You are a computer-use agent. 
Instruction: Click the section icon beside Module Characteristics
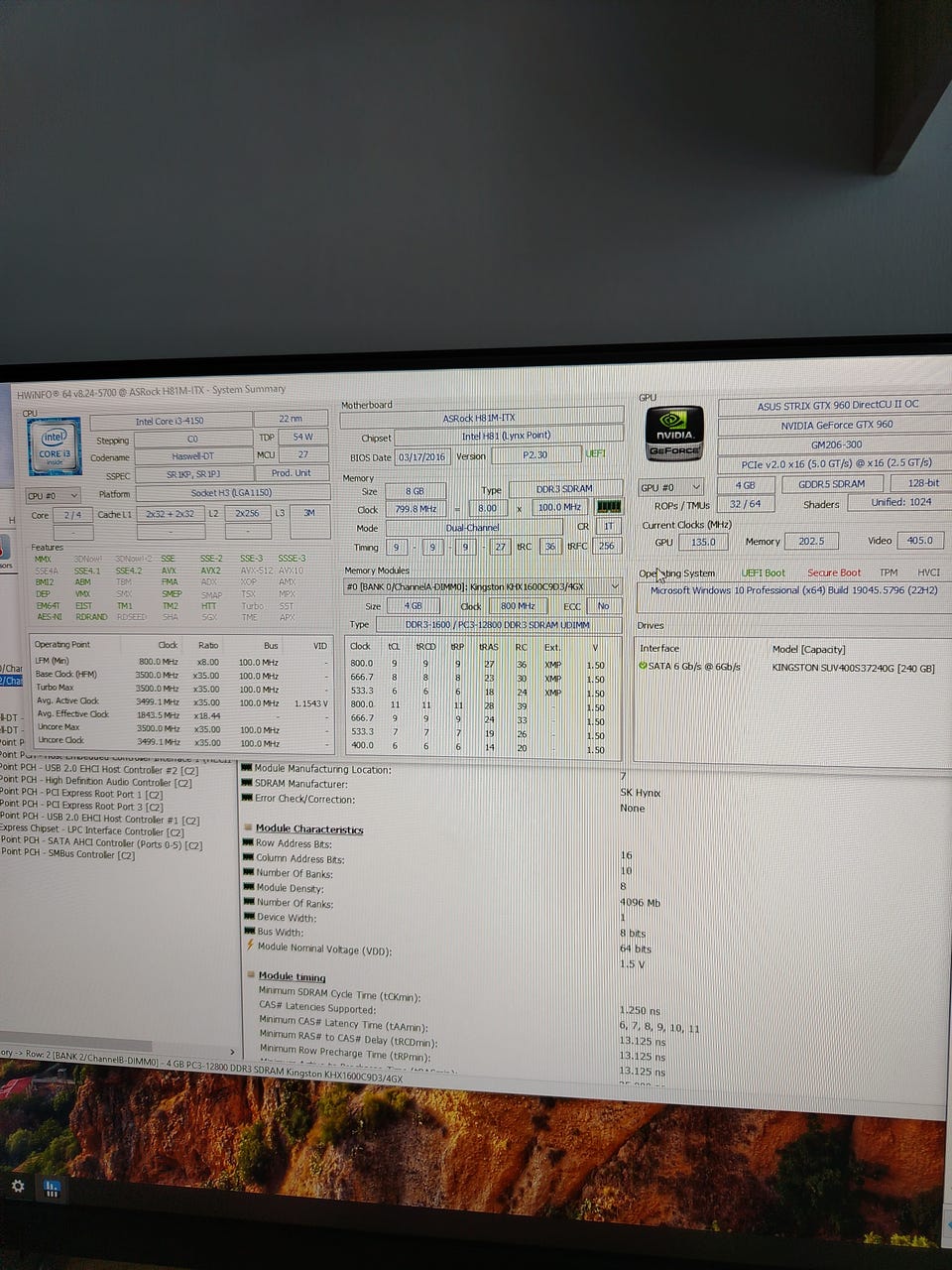tap(248, 827)
